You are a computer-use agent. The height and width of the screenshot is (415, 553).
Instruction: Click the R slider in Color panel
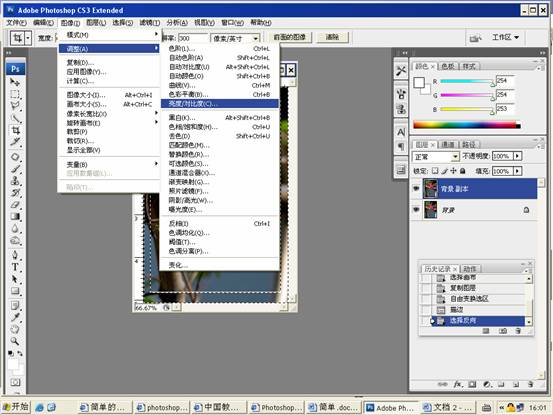point(467,81)
